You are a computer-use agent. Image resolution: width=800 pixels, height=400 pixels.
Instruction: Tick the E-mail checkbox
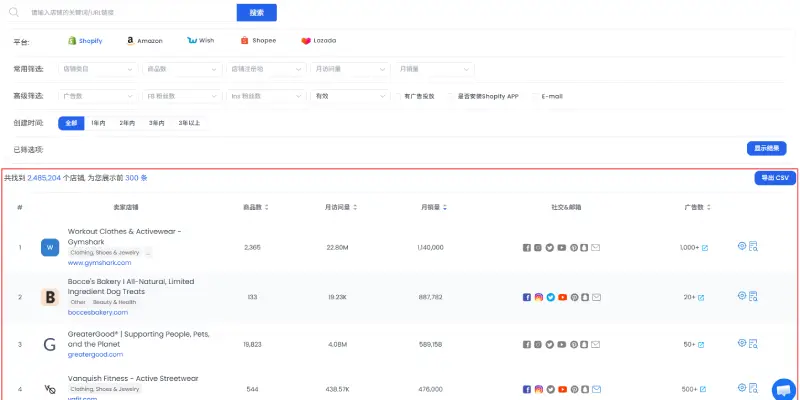[535, 96]
